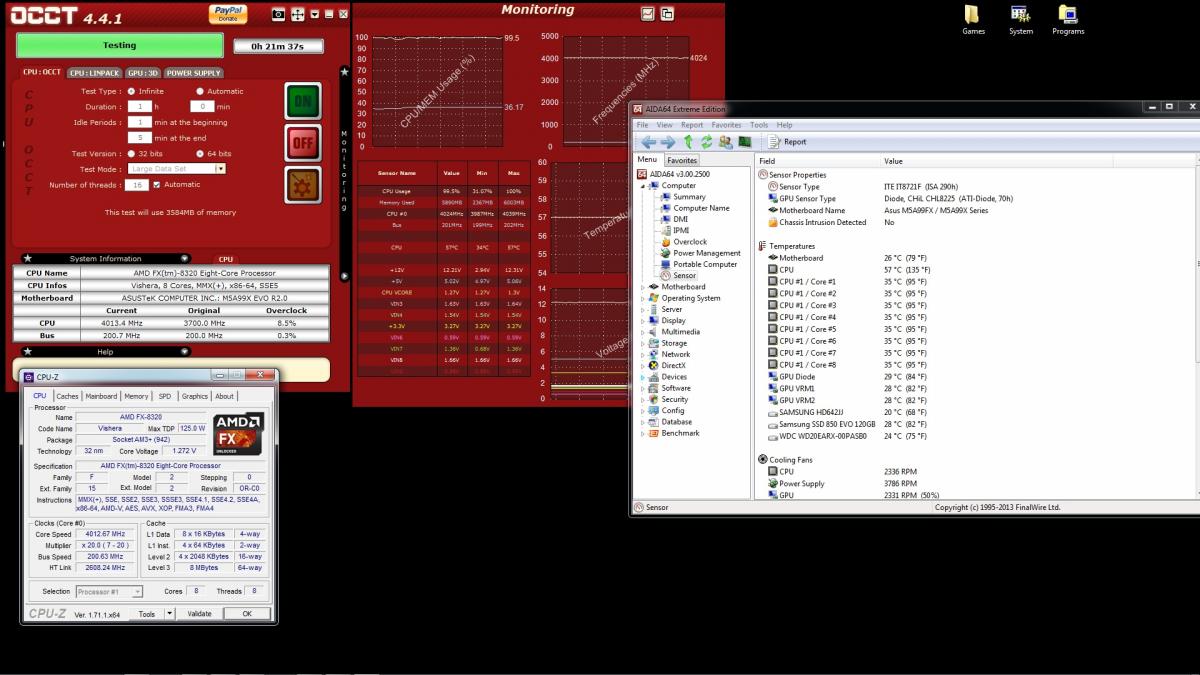The width and height of the screenshot is (1200, 675).
Task: Open the System desktop shortcut
Action: (x=1021, y=19)
